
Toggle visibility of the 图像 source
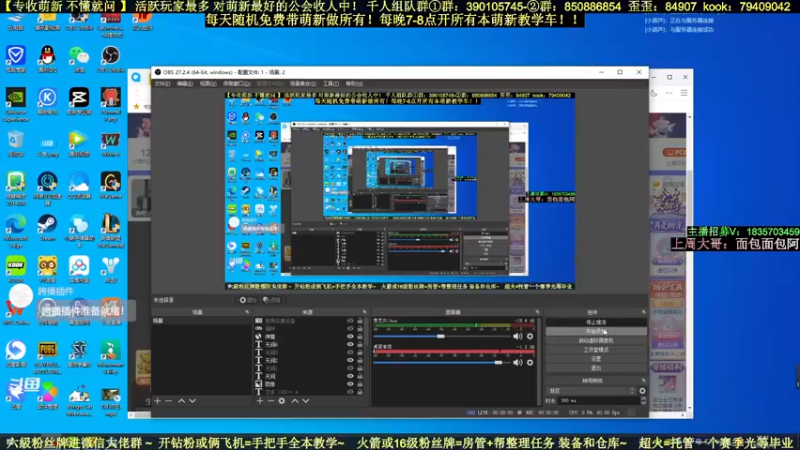[x=350, y=384]
